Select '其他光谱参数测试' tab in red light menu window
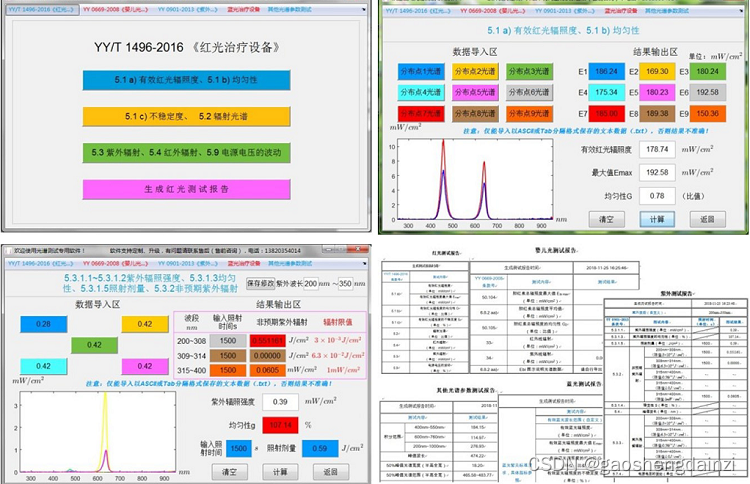This screenshot has width=750, height=484. pyautogui.click(x=289, y=10)
